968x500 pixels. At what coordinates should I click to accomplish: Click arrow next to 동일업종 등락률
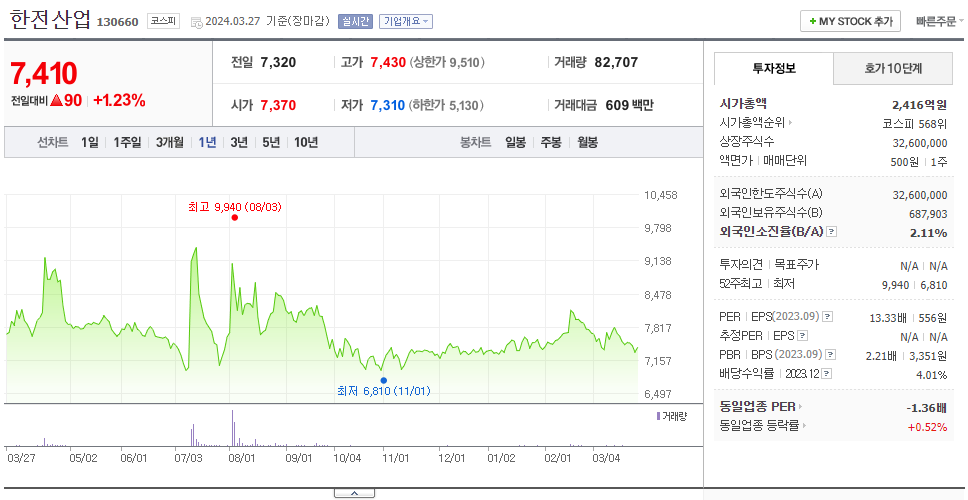pos(804,425)
